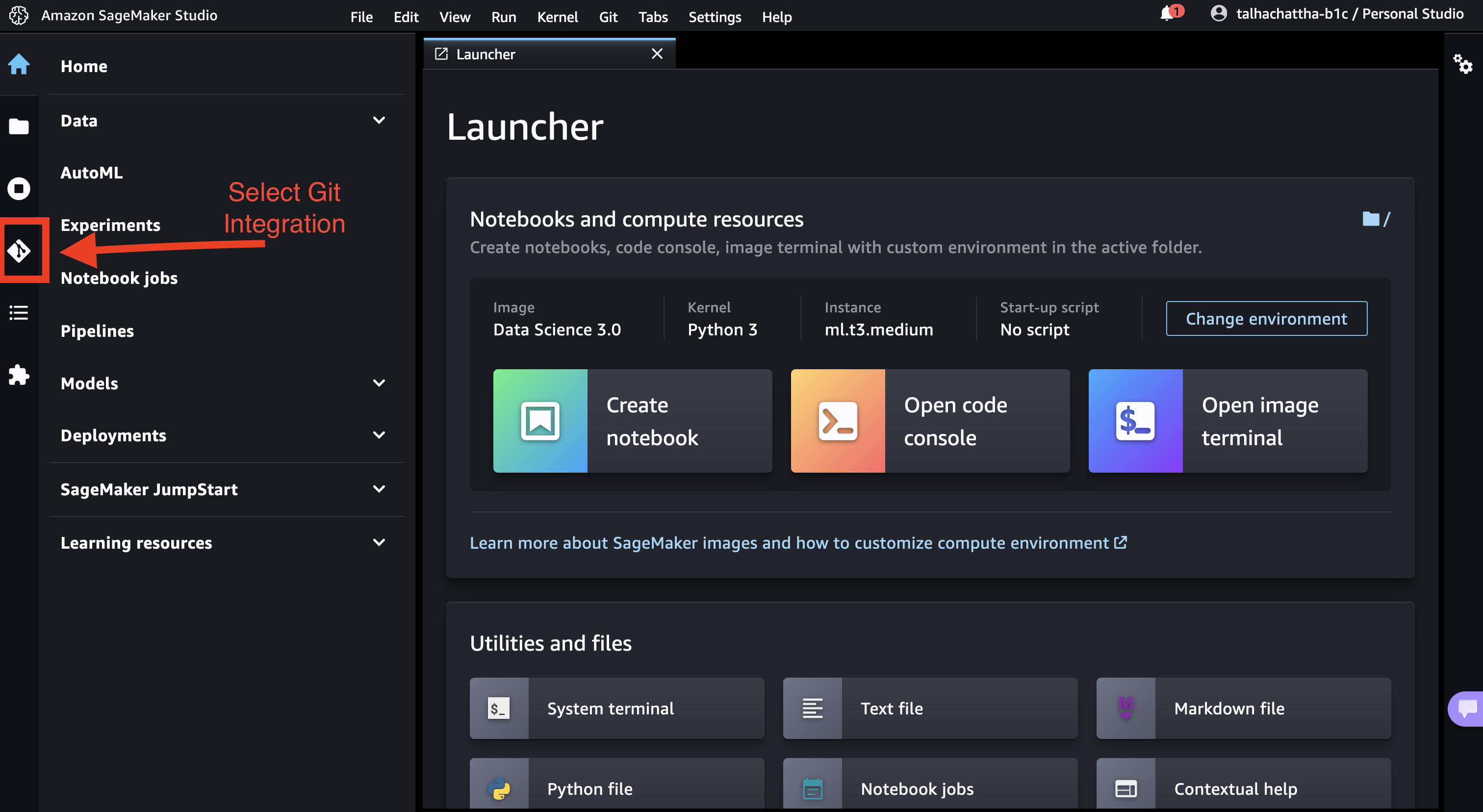Open the Git menu in menu bar

608,17
